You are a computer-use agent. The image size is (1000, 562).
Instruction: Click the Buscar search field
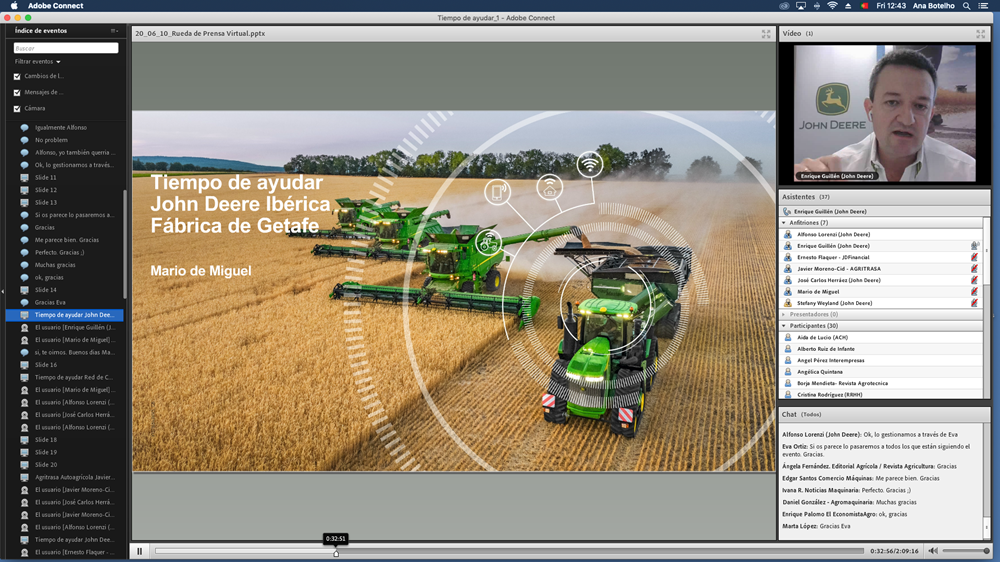[x=66, y=48]
